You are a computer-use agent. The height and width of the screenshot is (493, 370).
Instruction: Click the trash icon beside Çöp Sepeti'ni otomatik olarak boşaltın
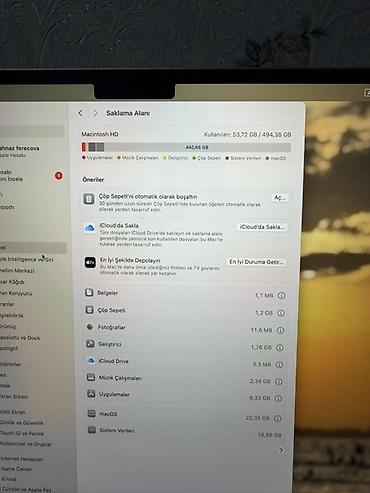pyautogui.click(x=89, y=199)
